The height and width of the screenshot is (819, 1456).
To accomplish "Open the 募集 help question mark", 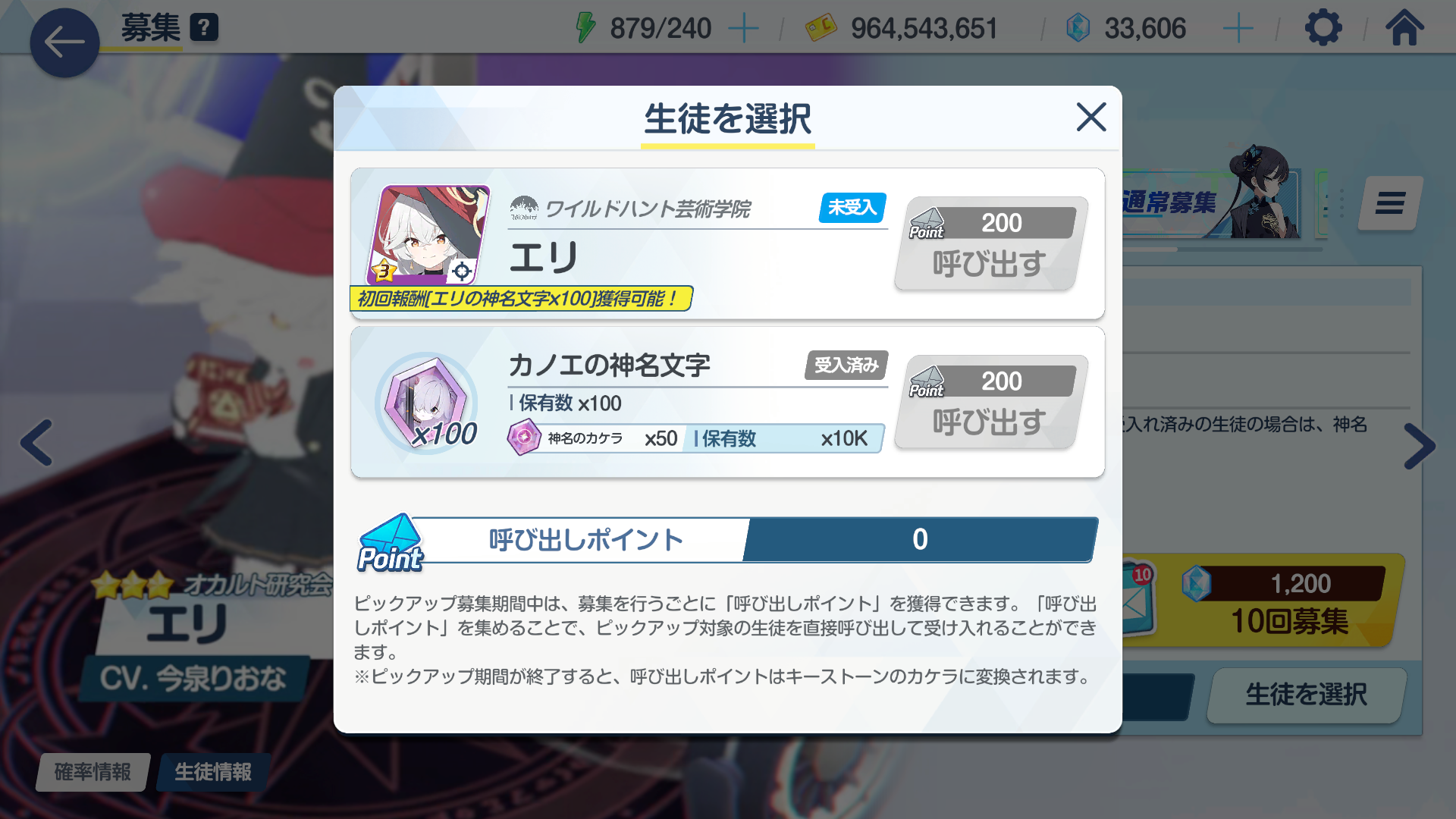I will pyautogui.click(x=204, y=28).
